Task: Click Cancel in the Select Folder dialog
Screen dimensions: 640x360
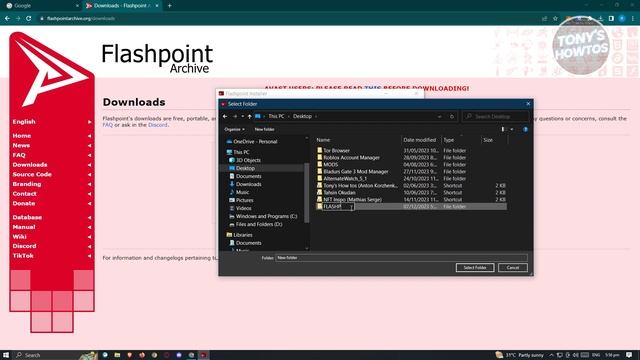Action: click(513, 268)
